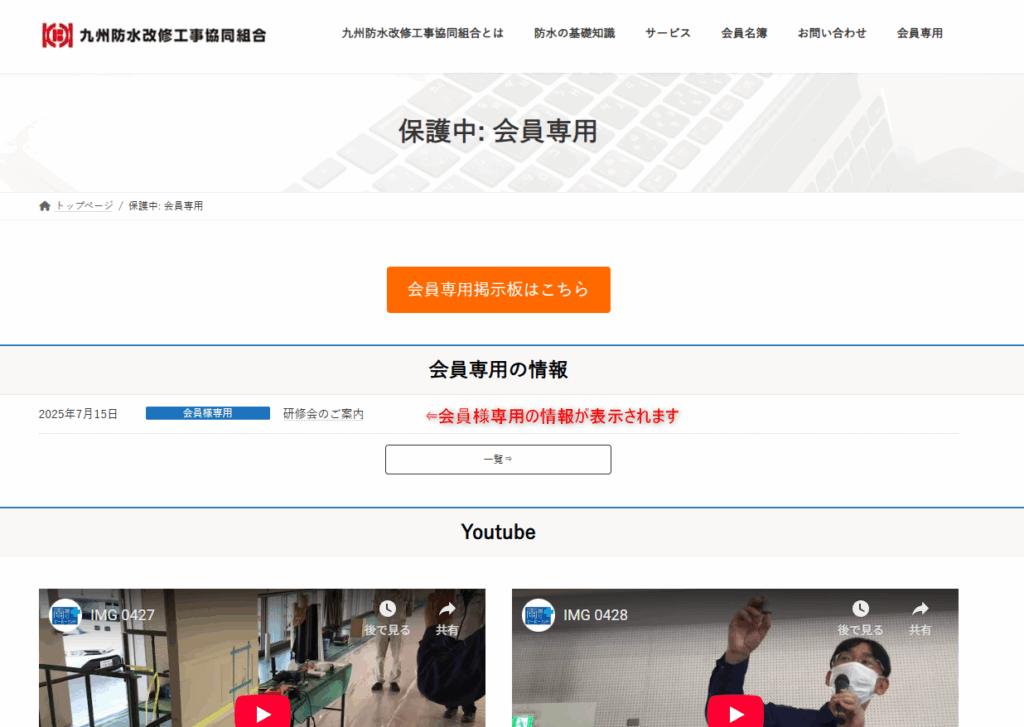This screenshot has height=727, width=1024.
Task: Click the Share arrow on IMG 0428 video
Action: tap(920, 609)
